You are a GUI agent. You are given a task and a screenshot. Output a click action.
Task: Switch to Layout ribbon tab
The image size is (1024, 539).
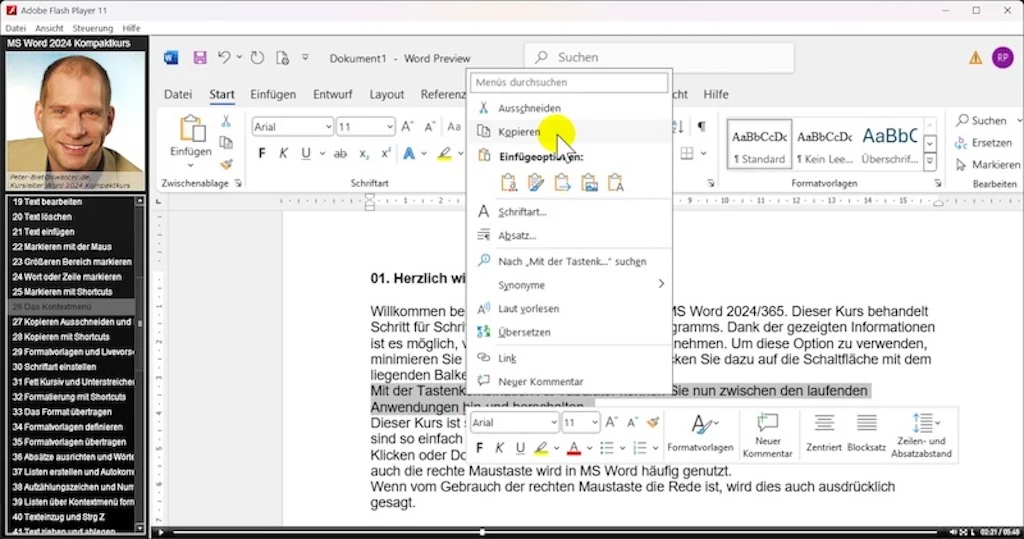click(x=387, y=95)
